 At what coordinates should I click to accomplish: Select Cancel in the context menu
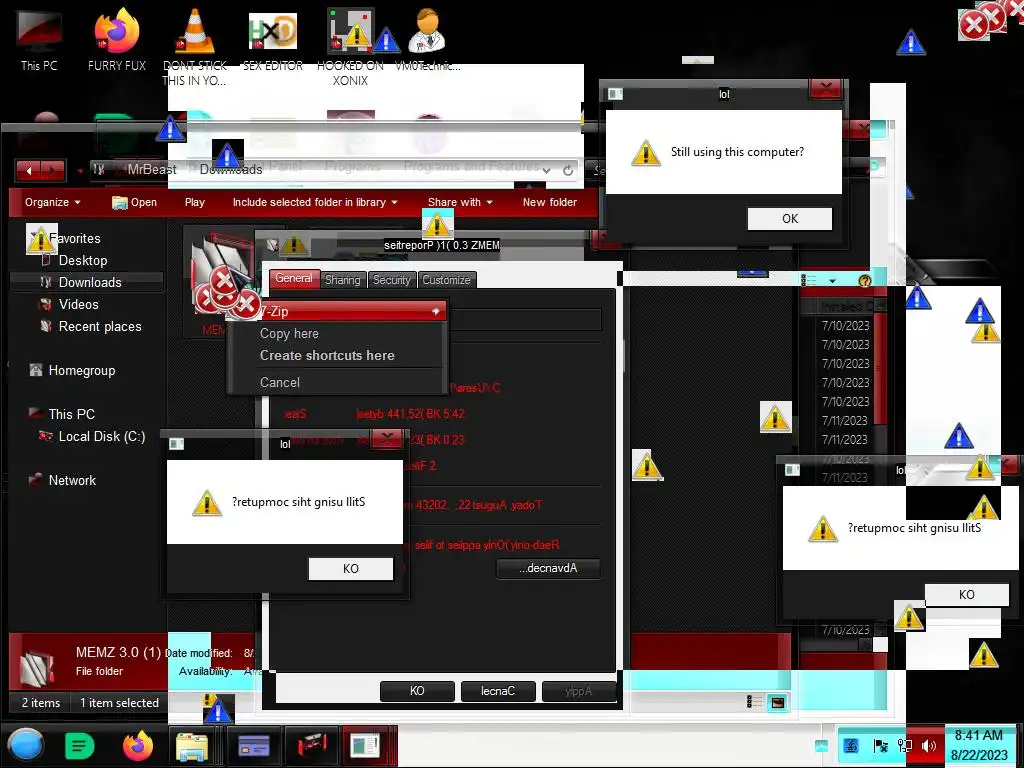(280, 383)
